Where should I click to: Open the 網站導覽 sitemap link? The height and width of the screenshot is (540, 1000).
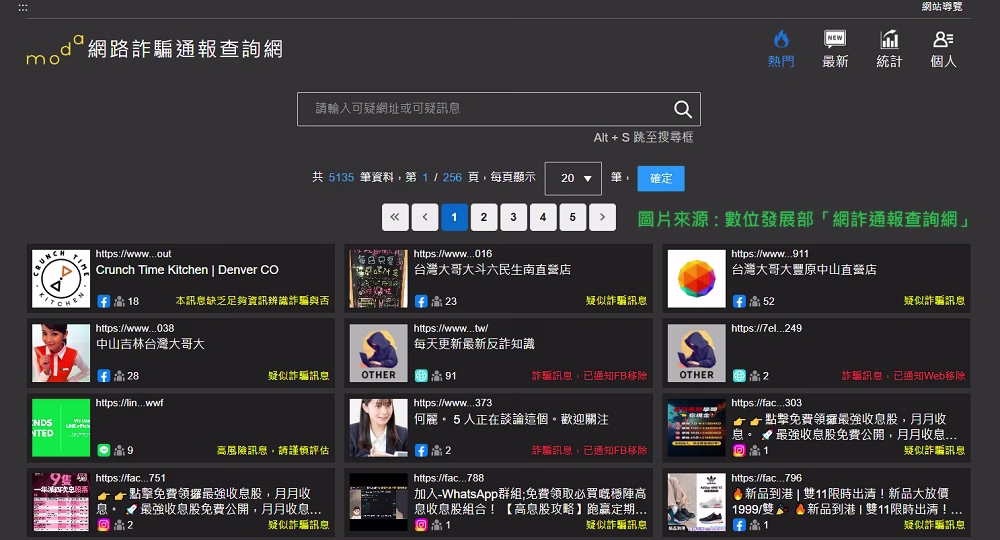tap(942, 6)
